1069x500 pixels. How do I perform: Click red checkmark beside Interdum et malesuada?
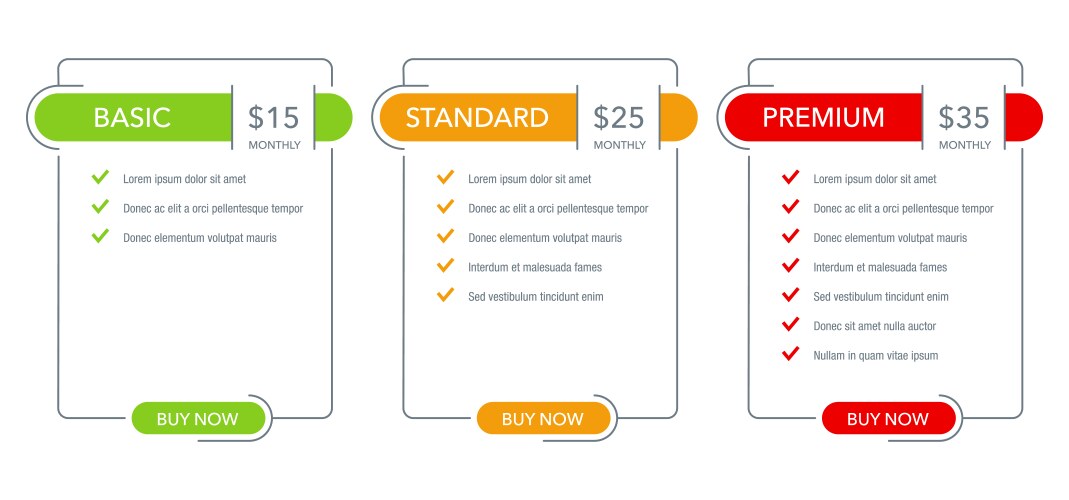pyautogui.click(x=790, y=266)
